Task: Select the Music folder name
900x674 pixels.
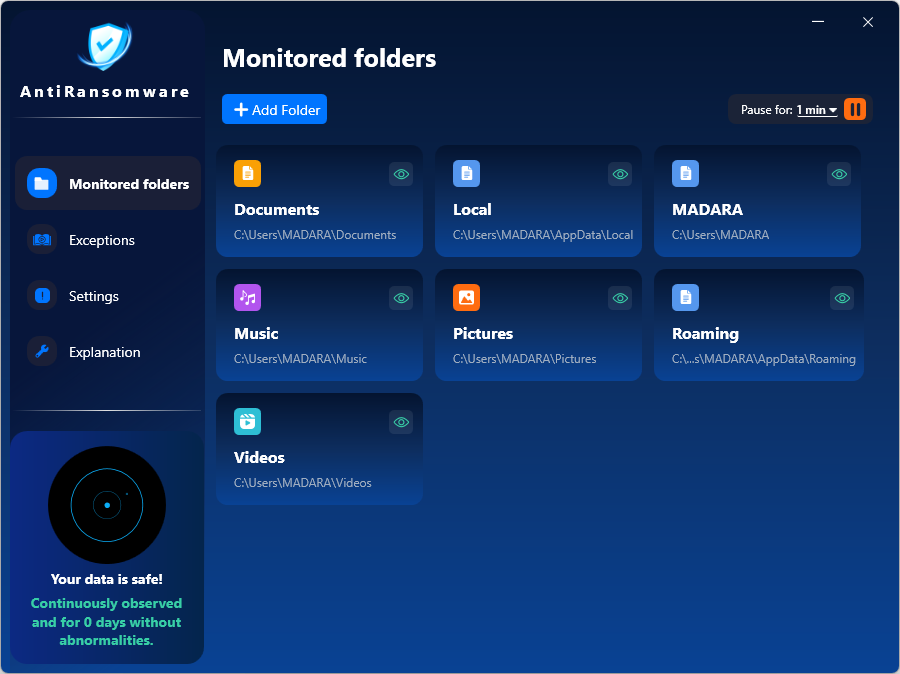Action: click(x=256, y=334)
